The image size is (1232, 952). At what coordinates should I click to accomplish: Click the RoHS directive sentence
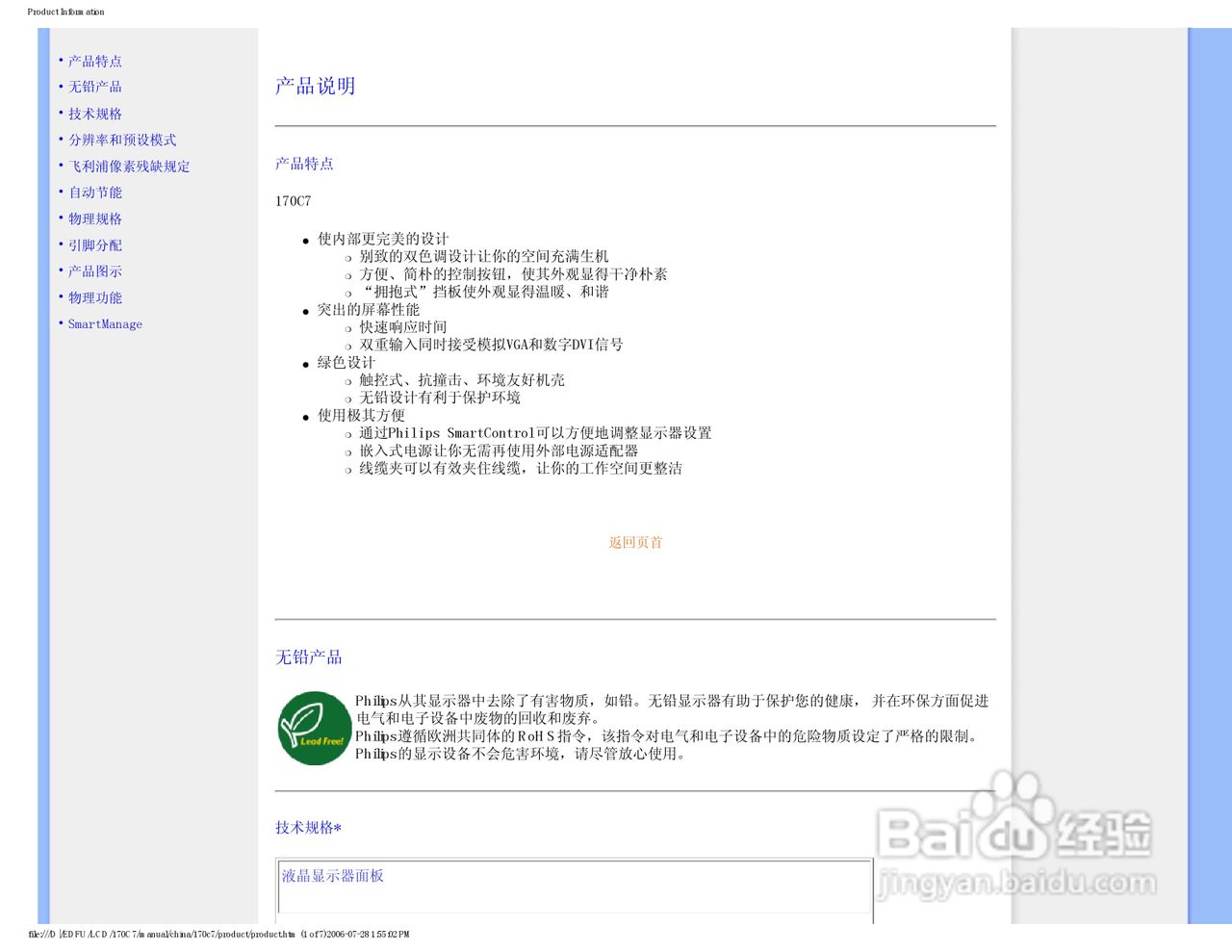669,736
